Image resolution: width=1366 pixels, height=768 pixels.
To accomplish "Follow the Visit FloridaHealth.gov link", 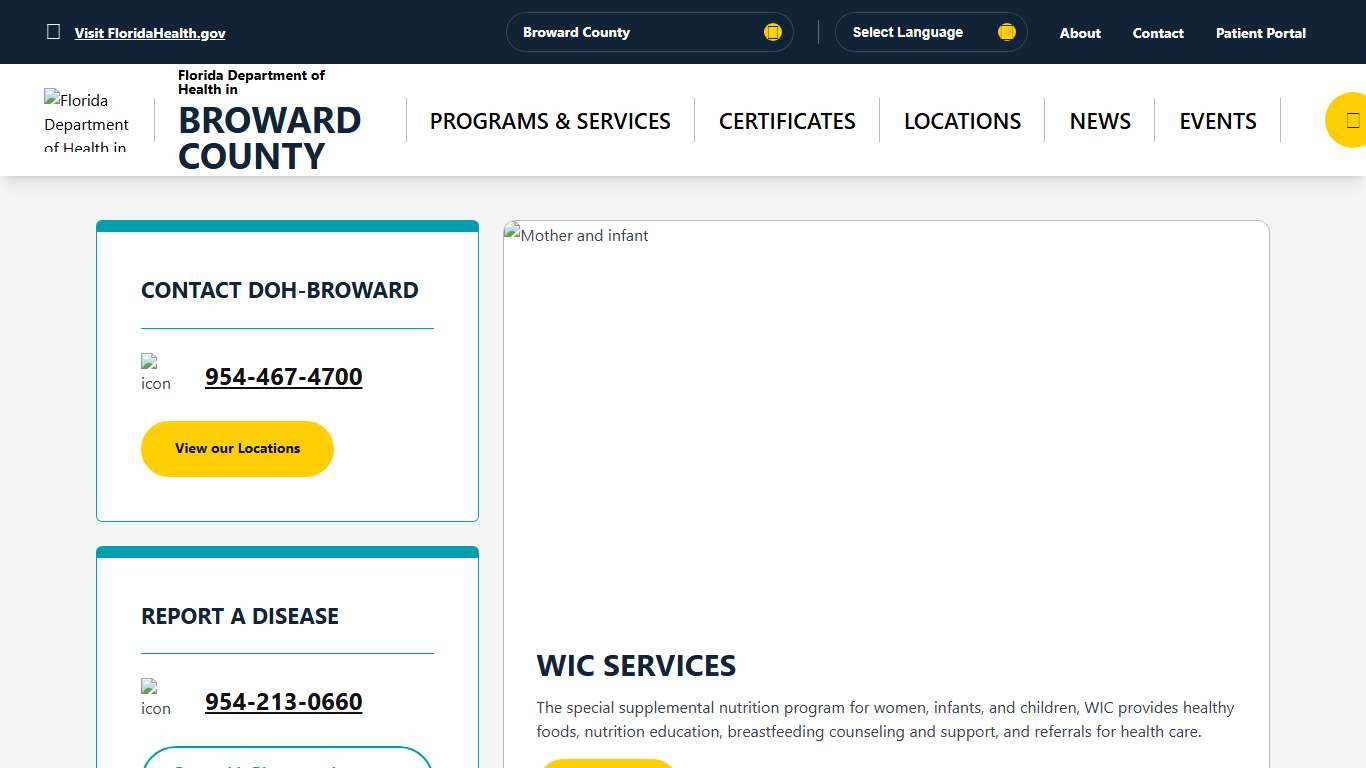I will click(x=150, y=32).
